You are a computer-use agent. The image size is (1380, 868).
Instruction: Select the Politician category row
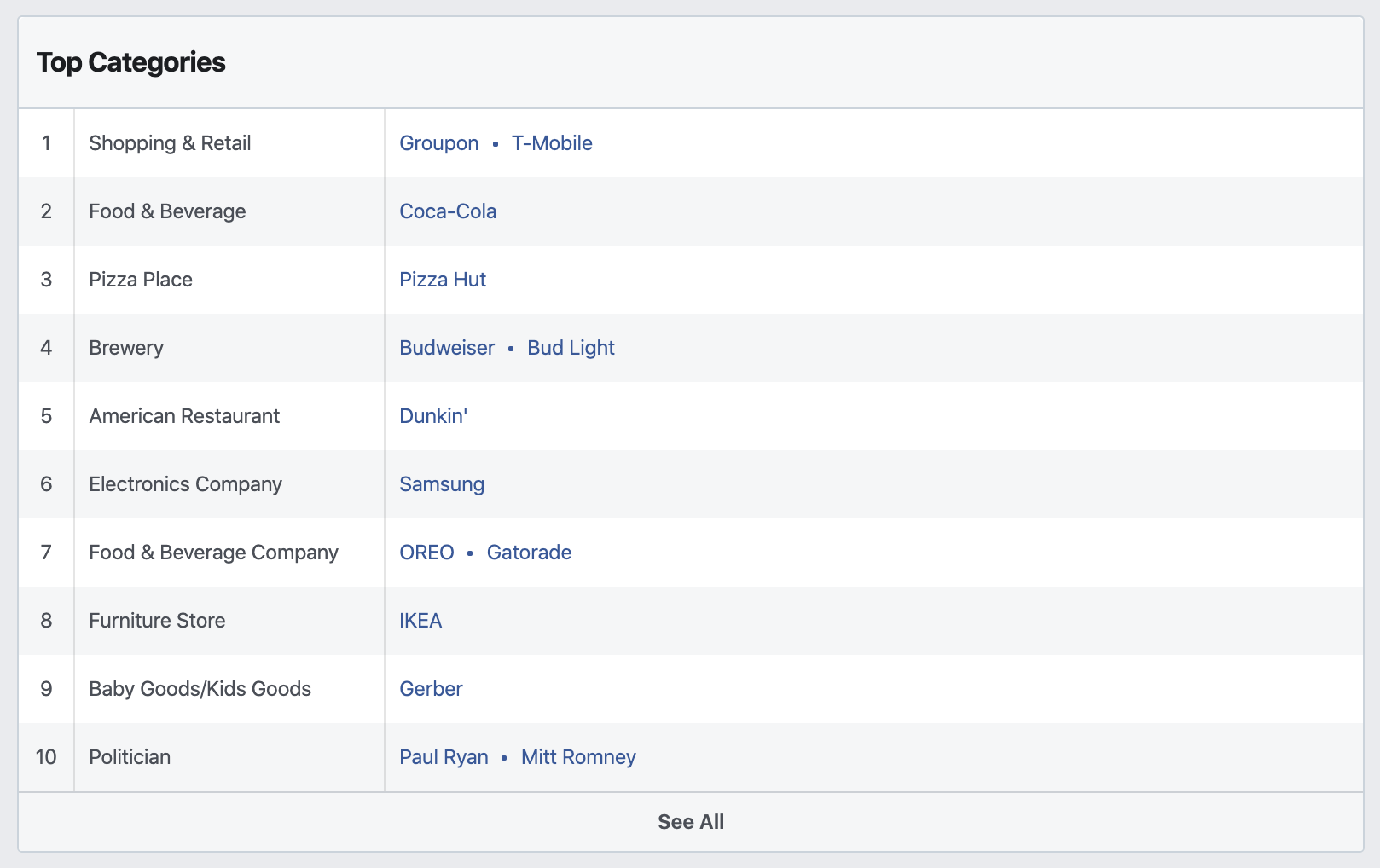[x=129, y=756]
